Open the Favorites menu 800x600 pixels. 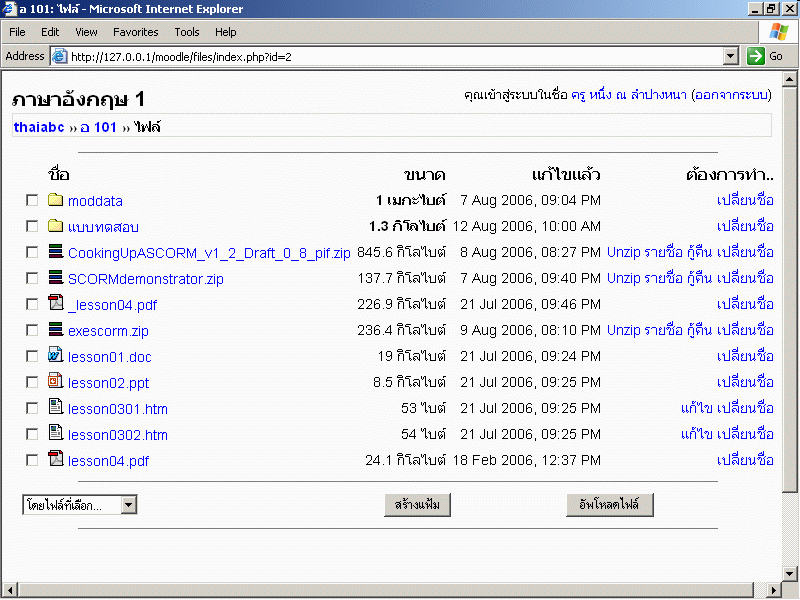pyautogui.click(x=135, y=32)
